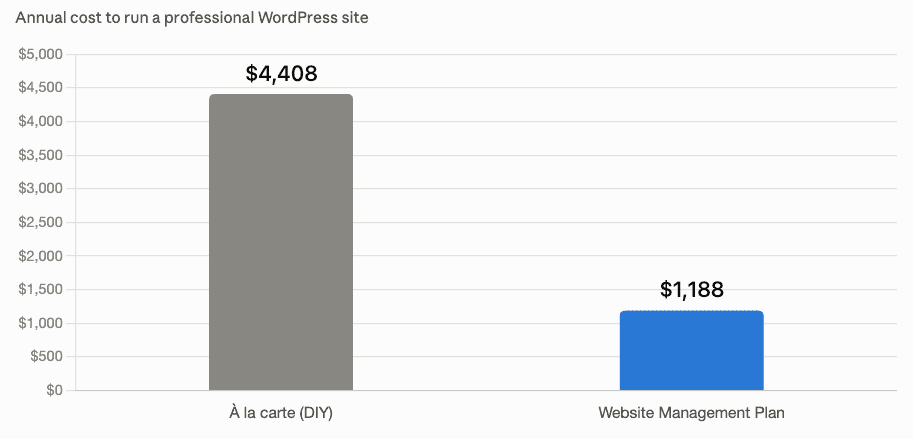
Task: Click the $2,000 y-axis label
Action: tap(40, 256)
